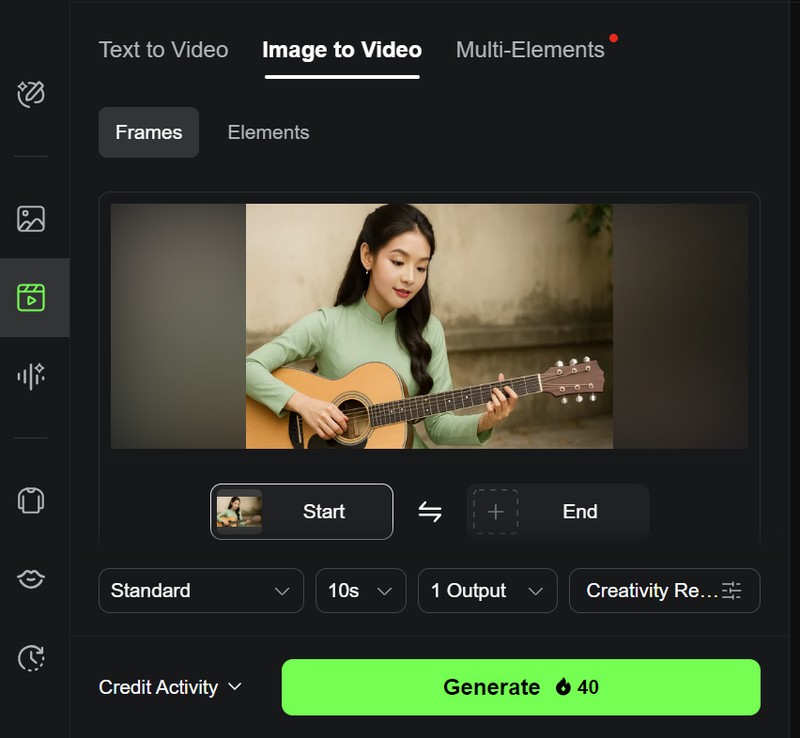Click the plus icon to add end frame
The width and height of the screenshot is (800, 738).
[x=495, y=512]
